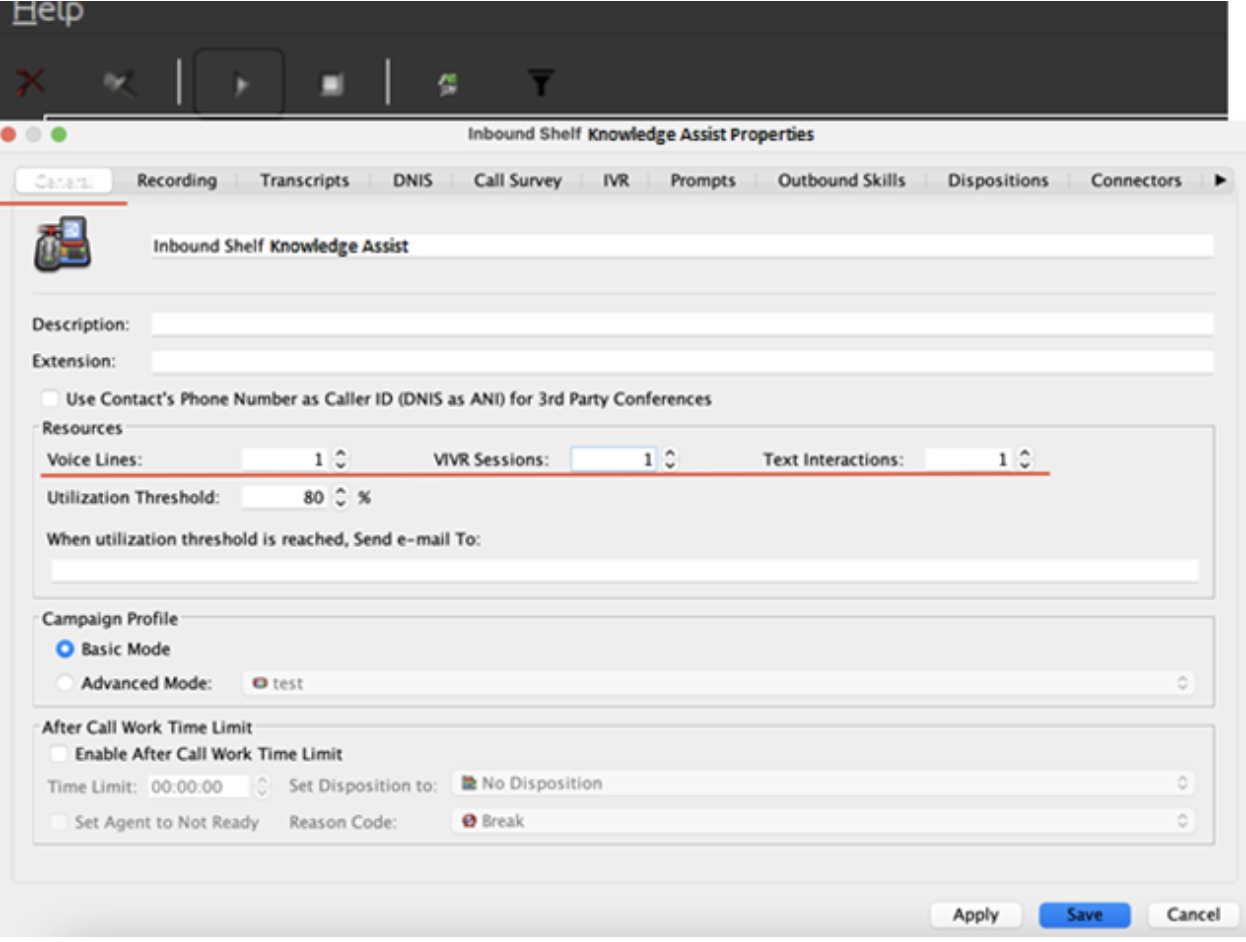Adjust the Utilization Threshold stepper arrows

point(341,497)
